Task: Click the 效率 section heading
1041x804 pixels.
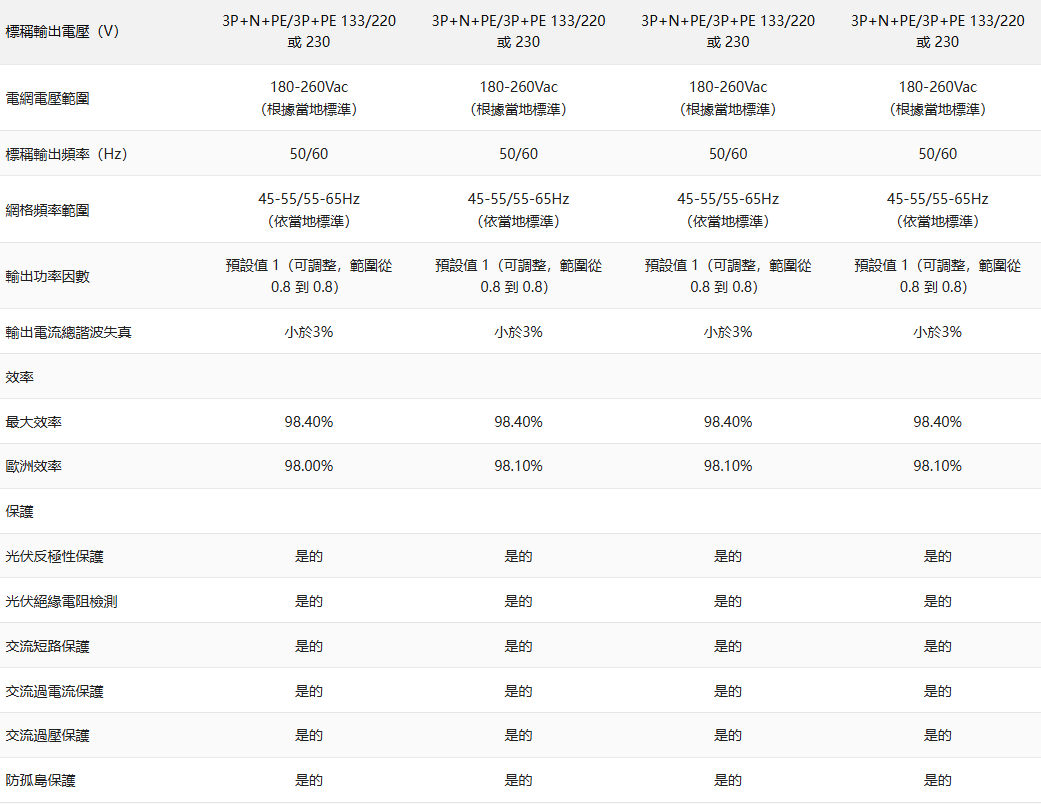Action: [x=20, y=377]
